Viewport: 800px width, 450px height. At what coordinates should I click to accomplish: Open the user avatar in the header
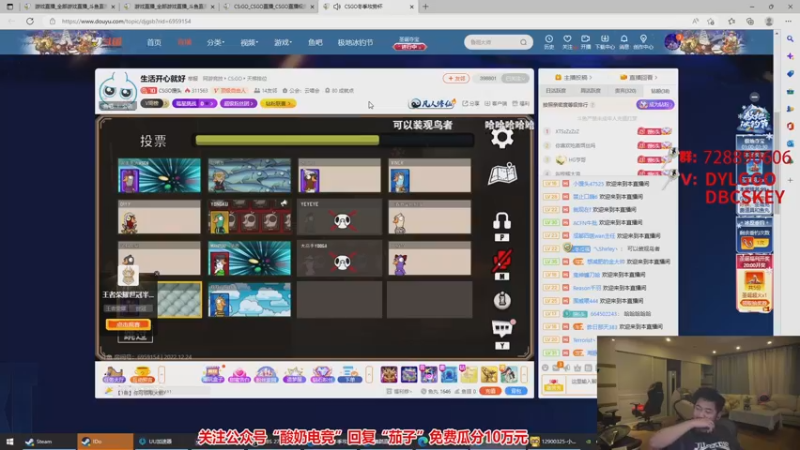point(672,42)
